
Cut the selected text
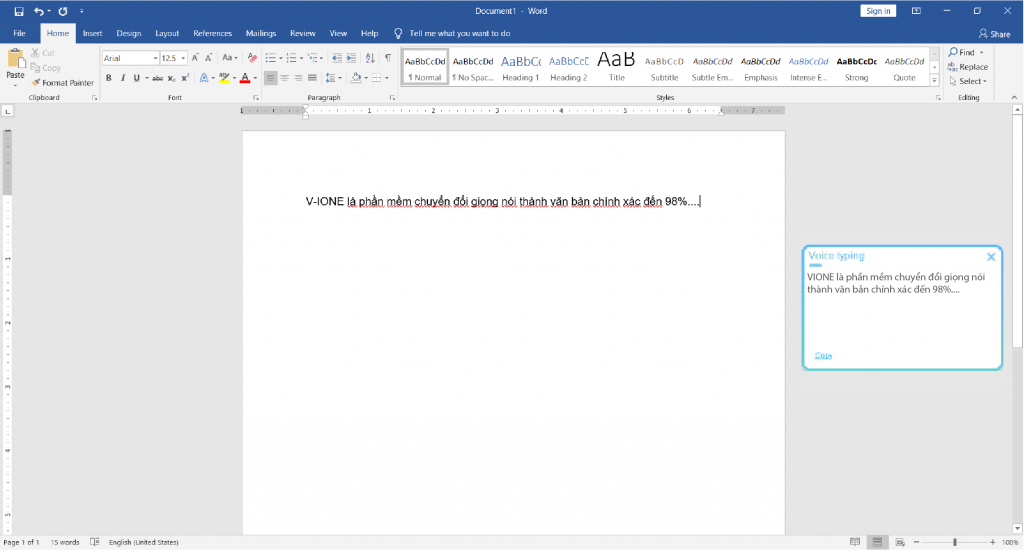pyautogui.click(x=43, y=53)
